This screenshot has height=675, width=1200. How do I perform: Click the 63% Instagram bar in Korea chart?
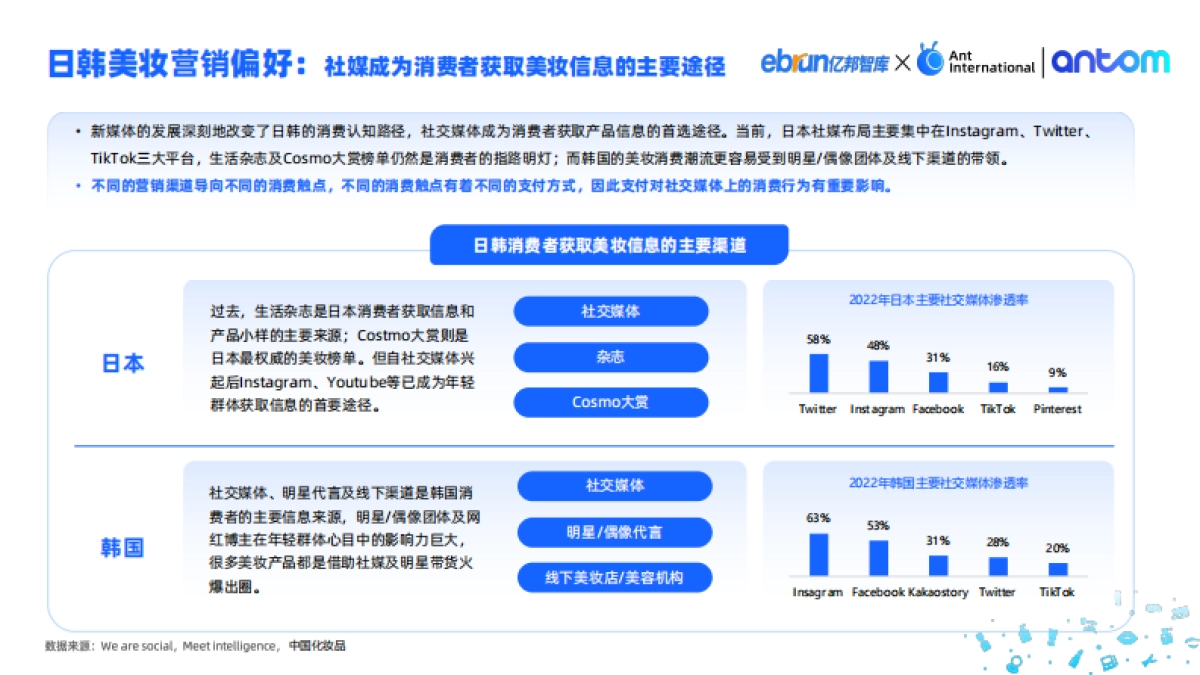point(817,556)
